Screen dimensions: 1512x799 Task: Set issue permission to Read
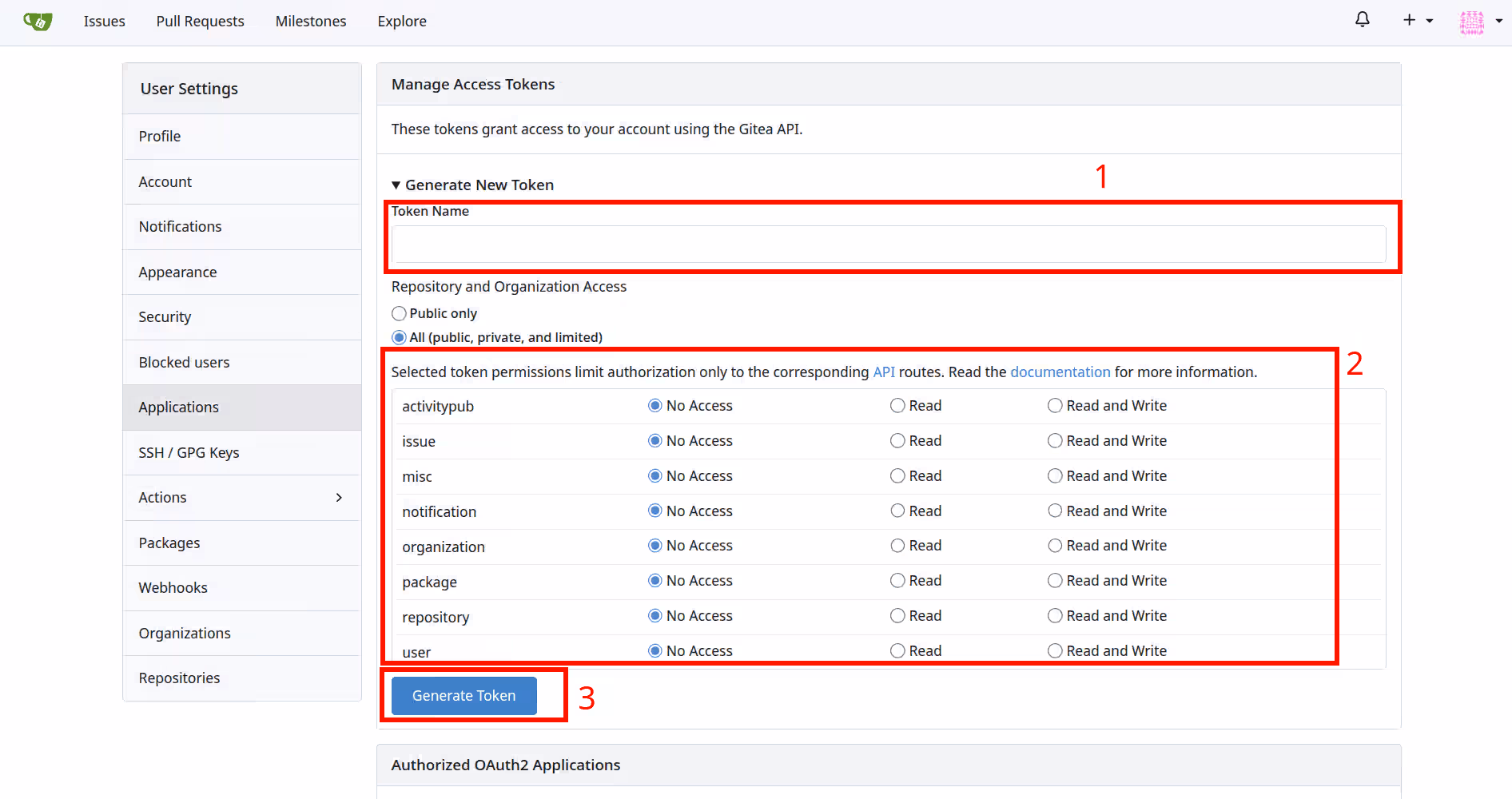point(897,441)
